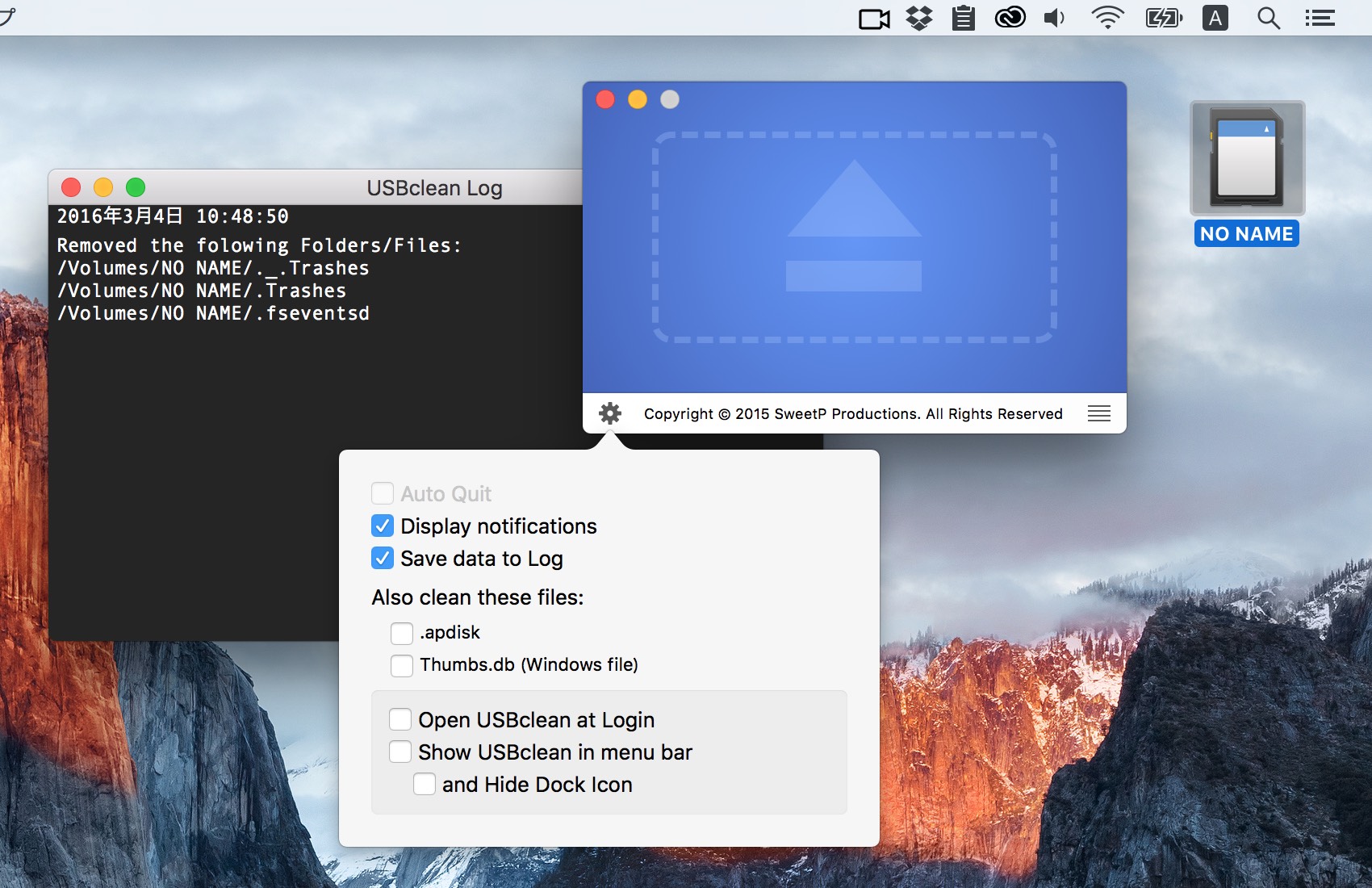Open the Wi-Fi menu
Image resolution: width=1372 pixels, height=888 pixels.
coord(1107,18)
